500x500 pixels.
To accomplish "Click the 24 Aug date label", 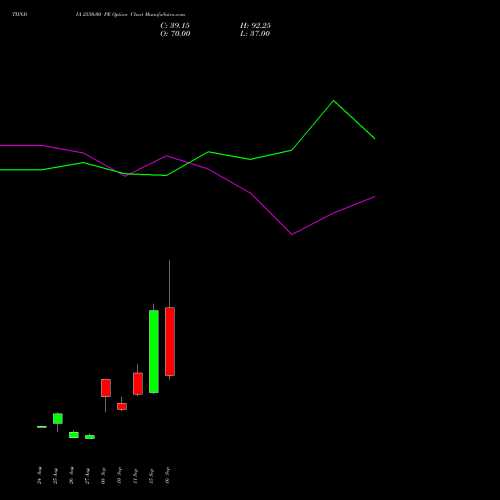I will point(39,475).
